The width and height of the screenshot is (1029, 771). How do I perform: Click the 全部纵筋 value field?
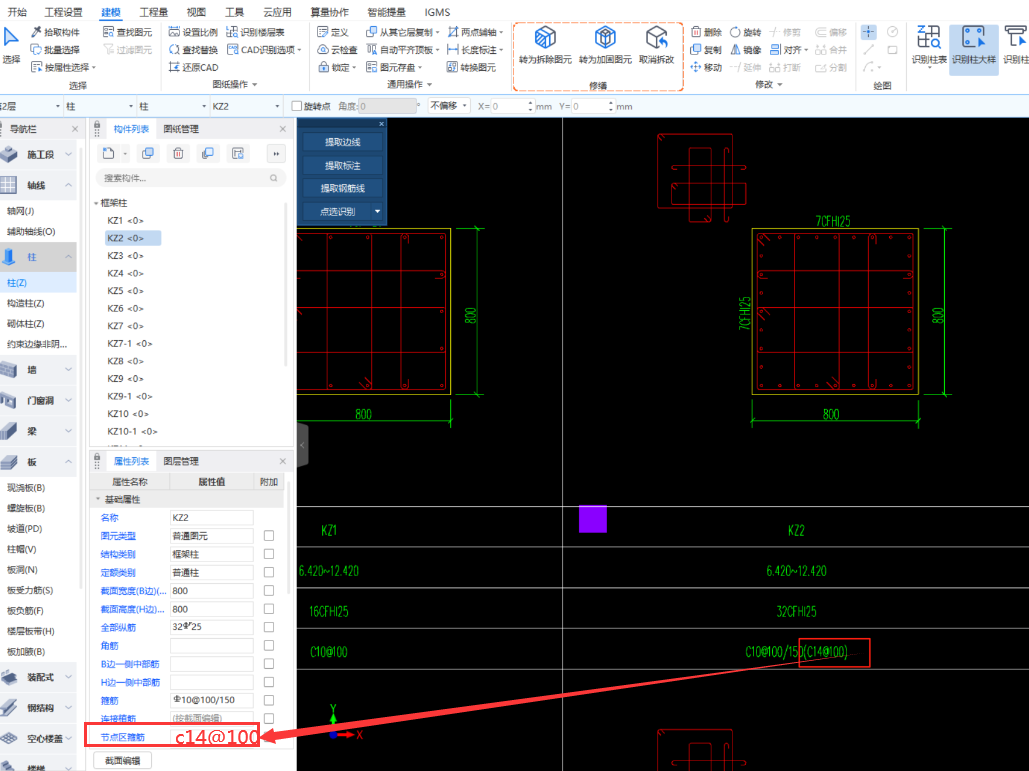211,627
